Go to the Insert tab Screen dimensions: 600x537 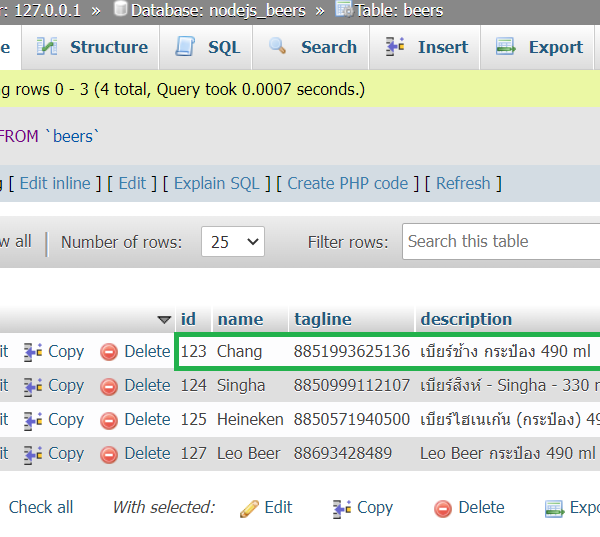pyautogui.click(x=428, y=47)
